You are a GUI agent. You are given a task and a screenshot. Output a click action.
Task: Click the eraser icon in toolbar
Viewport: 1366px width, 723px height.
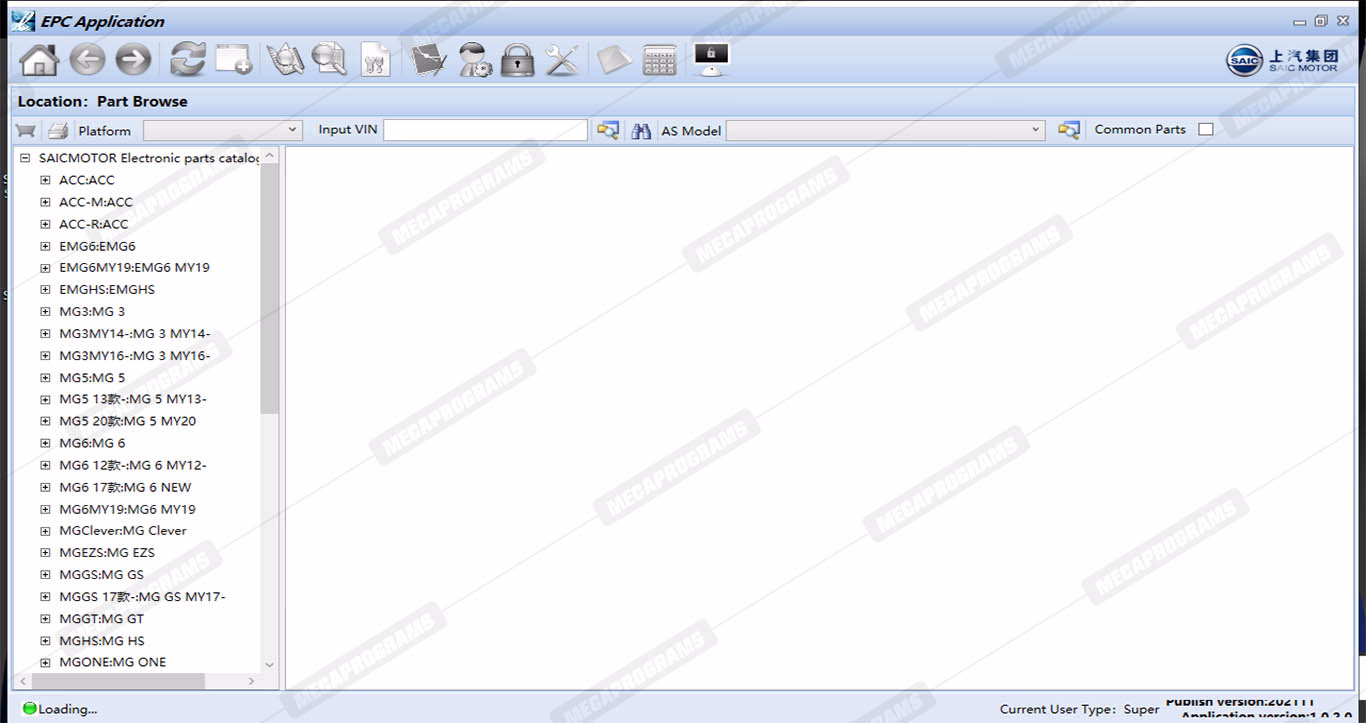click(x=614, y=59)
